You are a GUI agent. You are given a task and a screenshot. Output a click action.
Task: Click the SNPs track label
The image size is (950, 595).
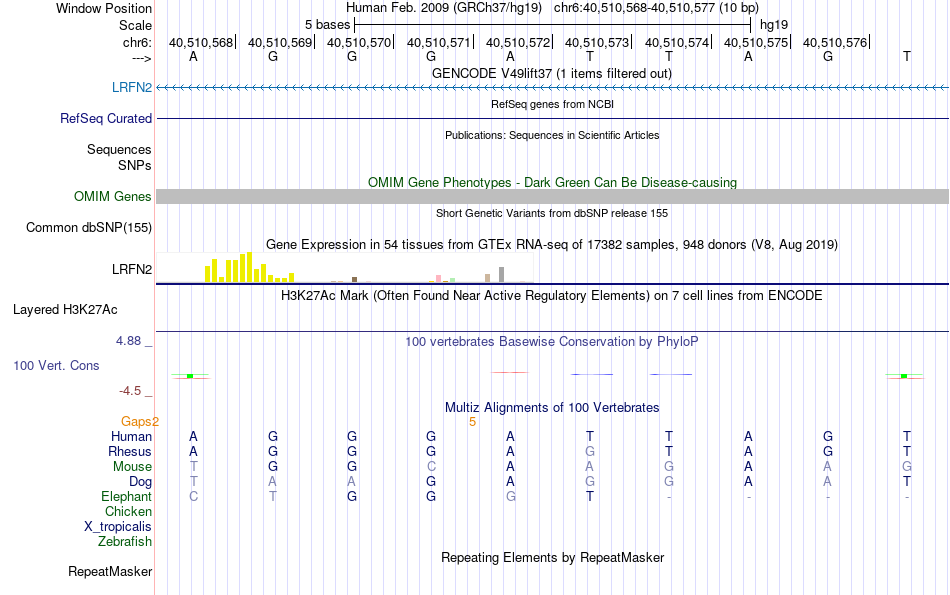click(135, 165)
